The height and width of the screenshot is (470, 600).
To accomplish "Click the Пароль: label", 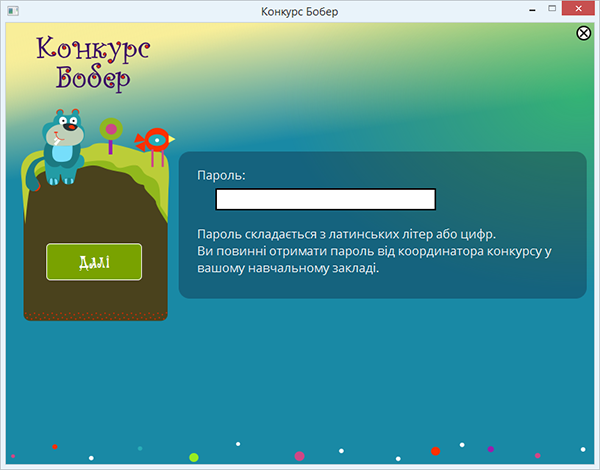I will pos(221,175).
